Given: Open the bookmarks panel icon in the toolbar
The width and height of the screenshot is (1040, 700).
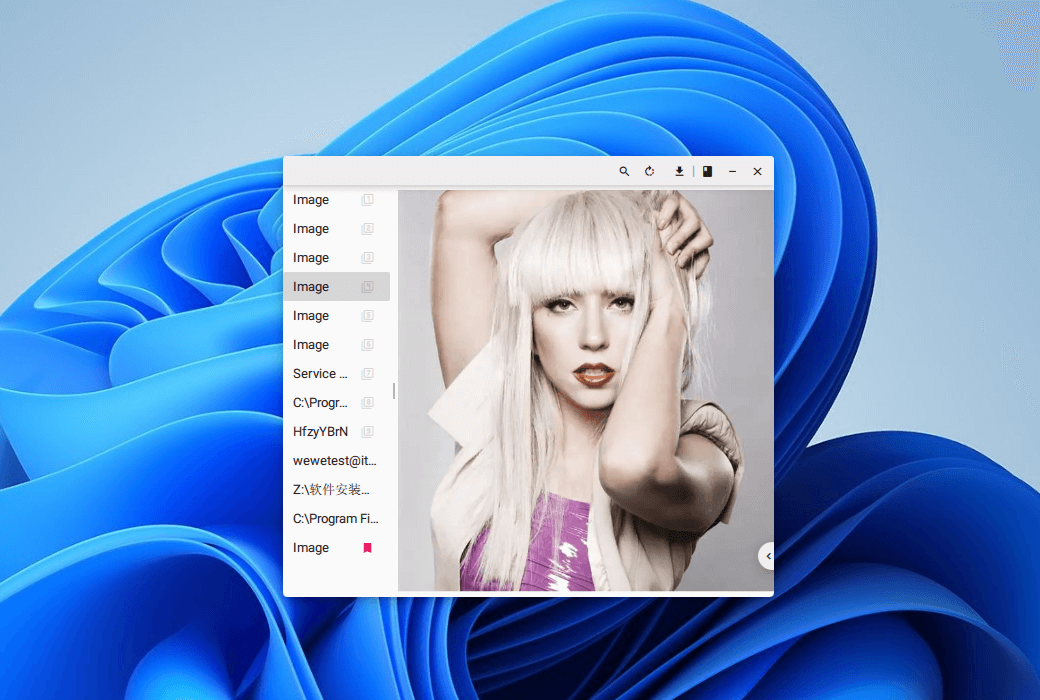Looking at the screenshot, I should tap(708, 171).
